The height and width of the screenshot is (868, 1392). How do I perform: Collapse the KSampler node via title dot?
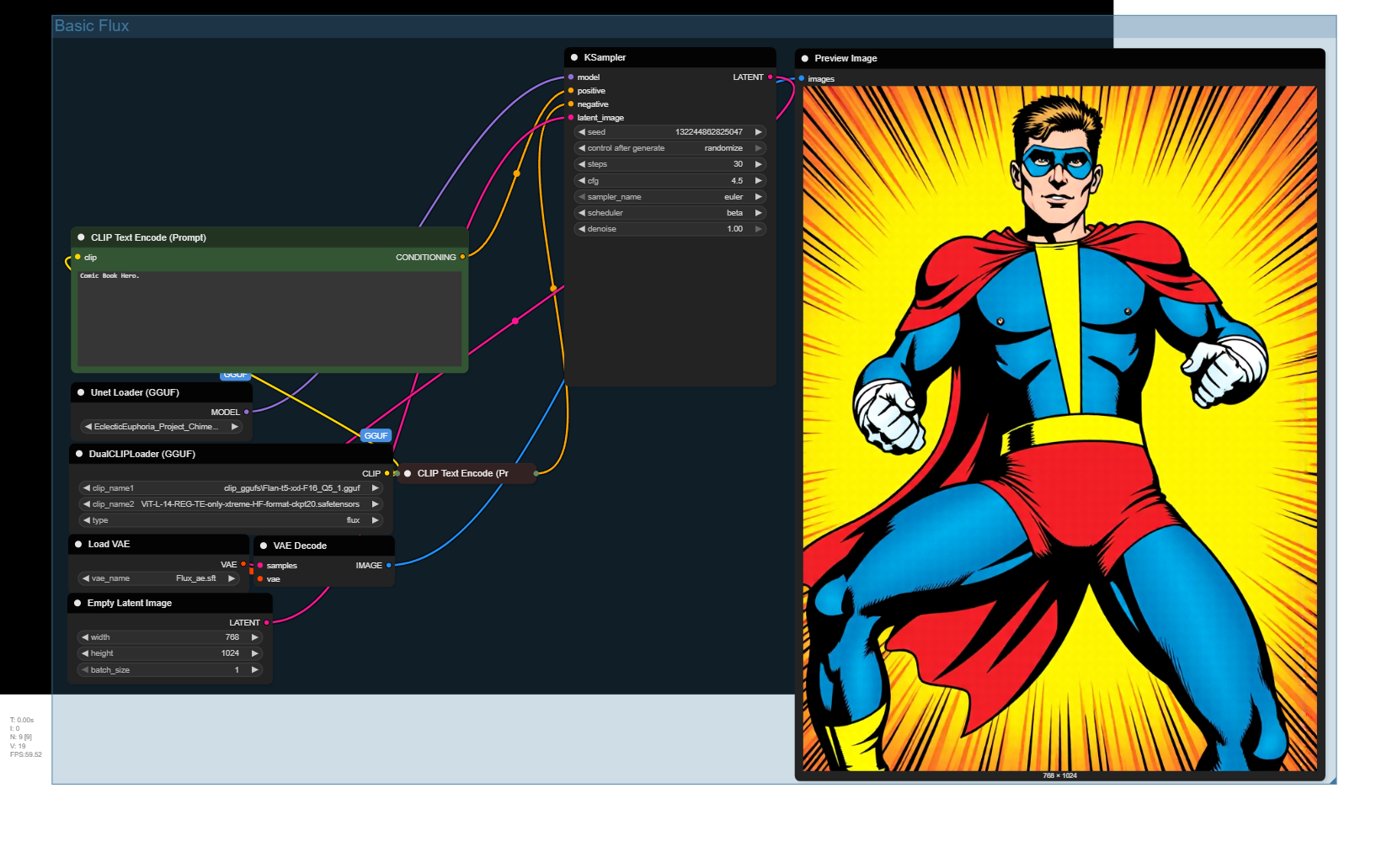click(574, 57)
